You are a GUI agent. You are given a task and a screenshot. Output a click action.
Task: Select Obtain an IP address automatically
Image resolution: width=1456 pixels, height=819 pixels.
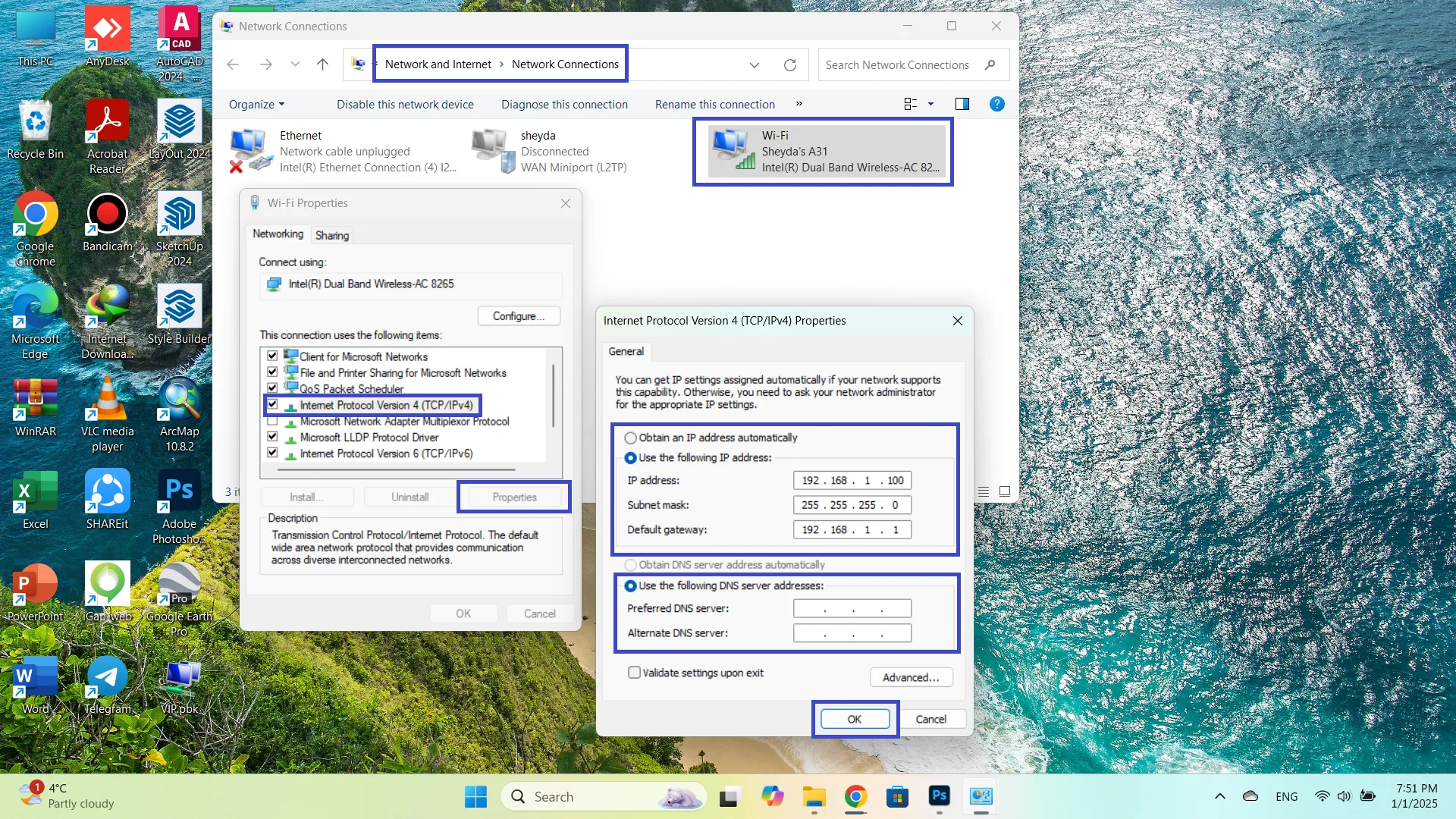coord(630,438)
